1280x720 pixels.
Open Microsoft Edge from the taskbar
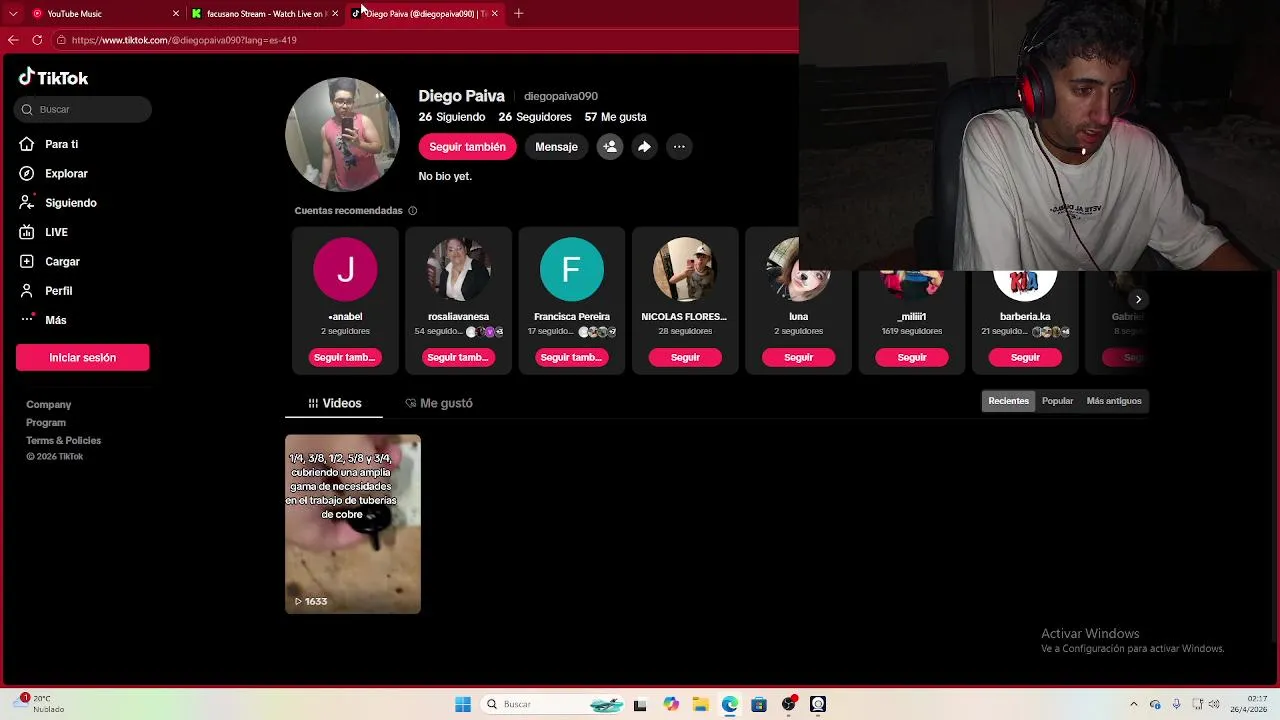730,704
